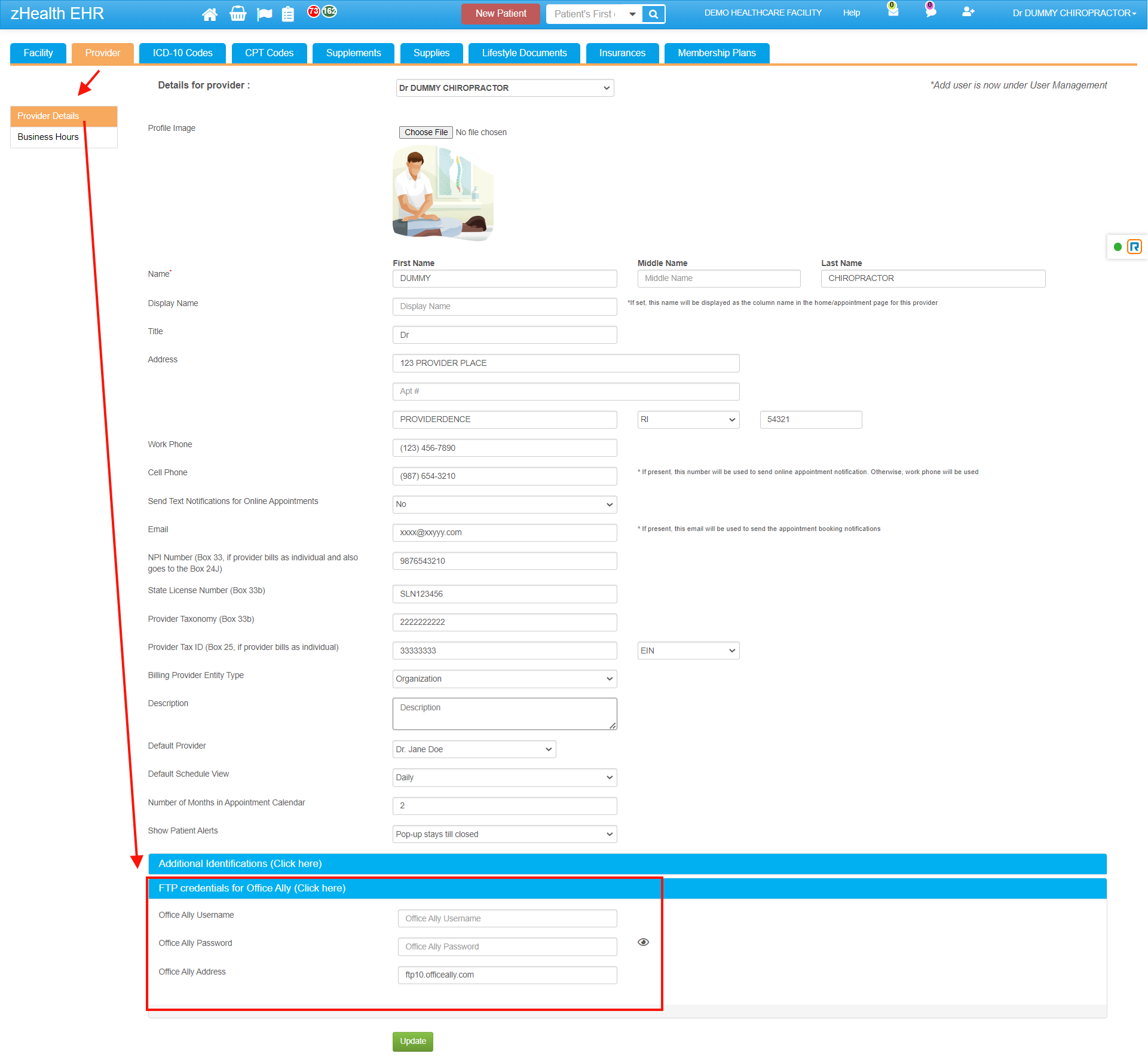This screenshot has height=1063, width=1148.
Task: Open Show Patient Alerts dropdown
Action: click(x=505, y=835)
